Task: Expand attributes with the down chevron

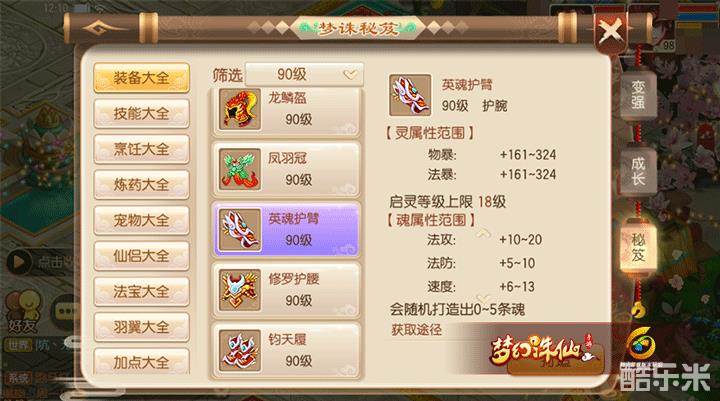Action: (x=483, y=299)
